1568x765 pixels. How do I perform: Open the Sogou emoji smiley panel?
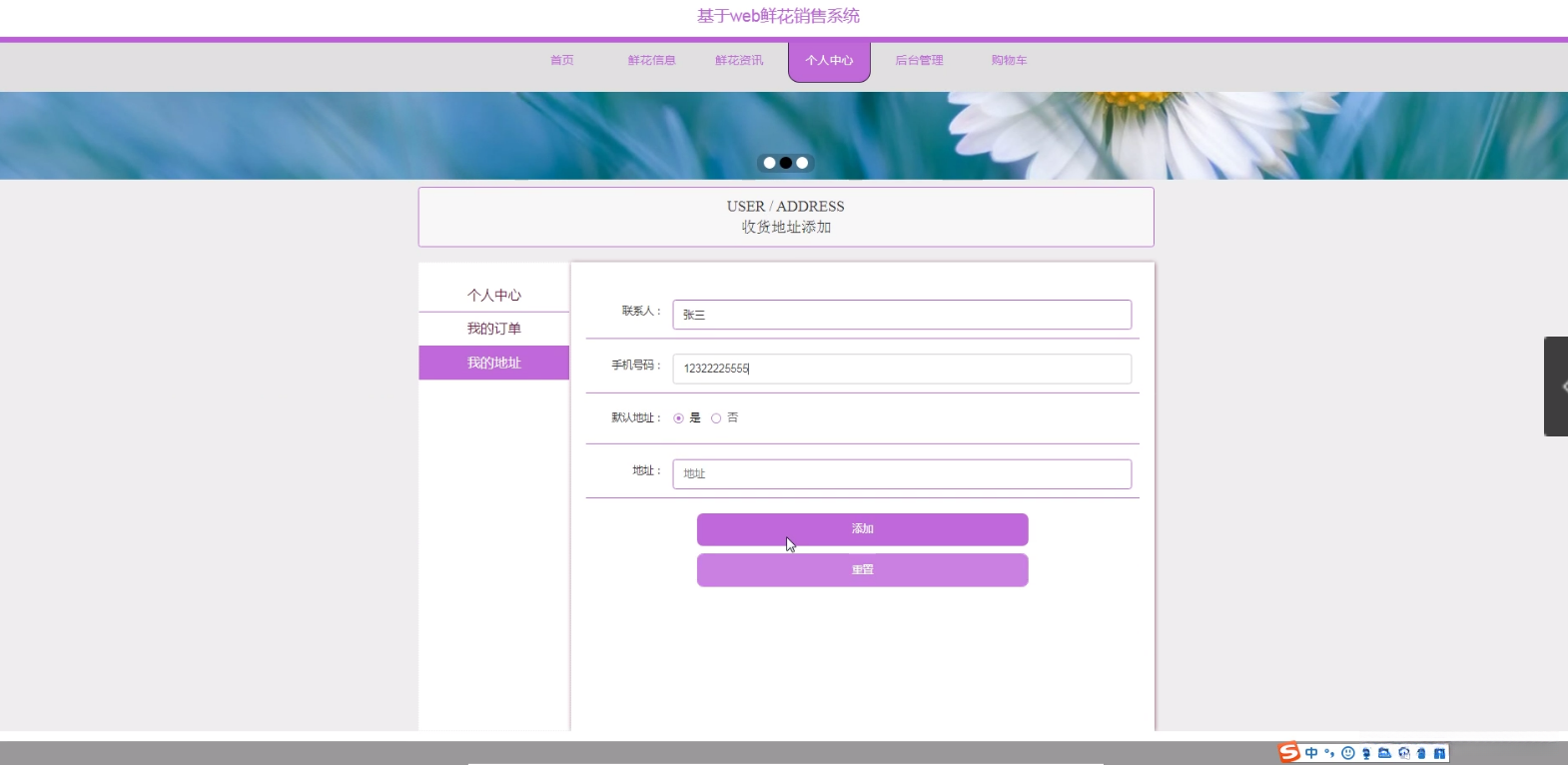1348,753
